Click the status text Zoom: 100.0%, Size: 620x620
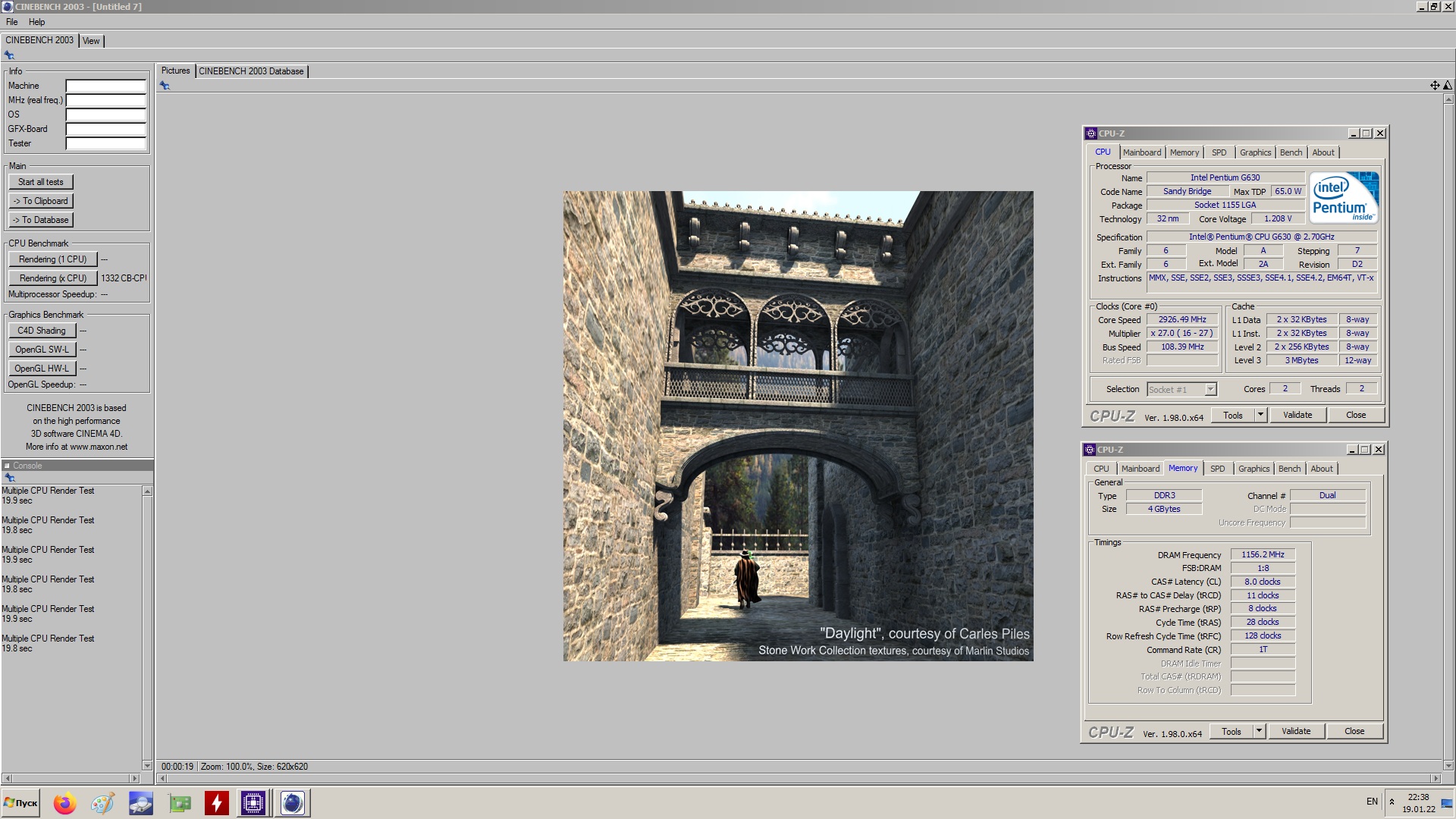Image resolution: width=1456 pixels, height=819 pixels. click(x=254, y=767)
